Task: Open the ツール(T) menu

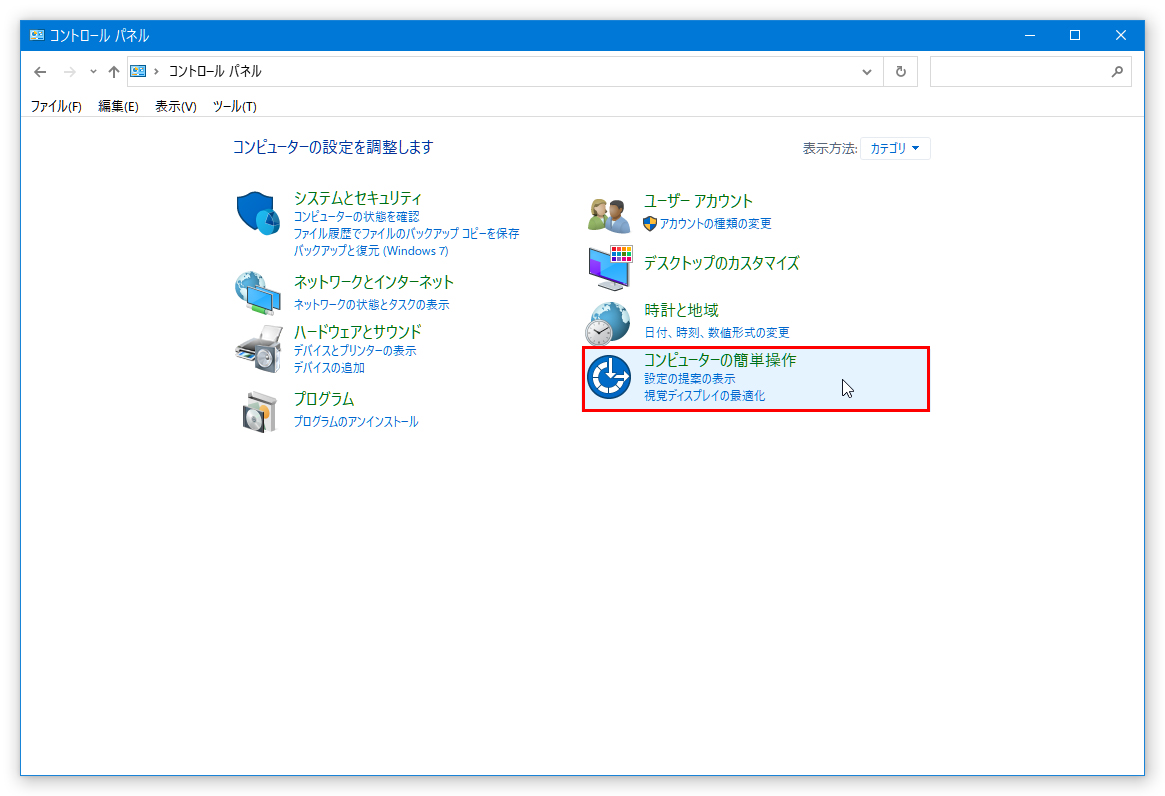Action: coord(235,106)
